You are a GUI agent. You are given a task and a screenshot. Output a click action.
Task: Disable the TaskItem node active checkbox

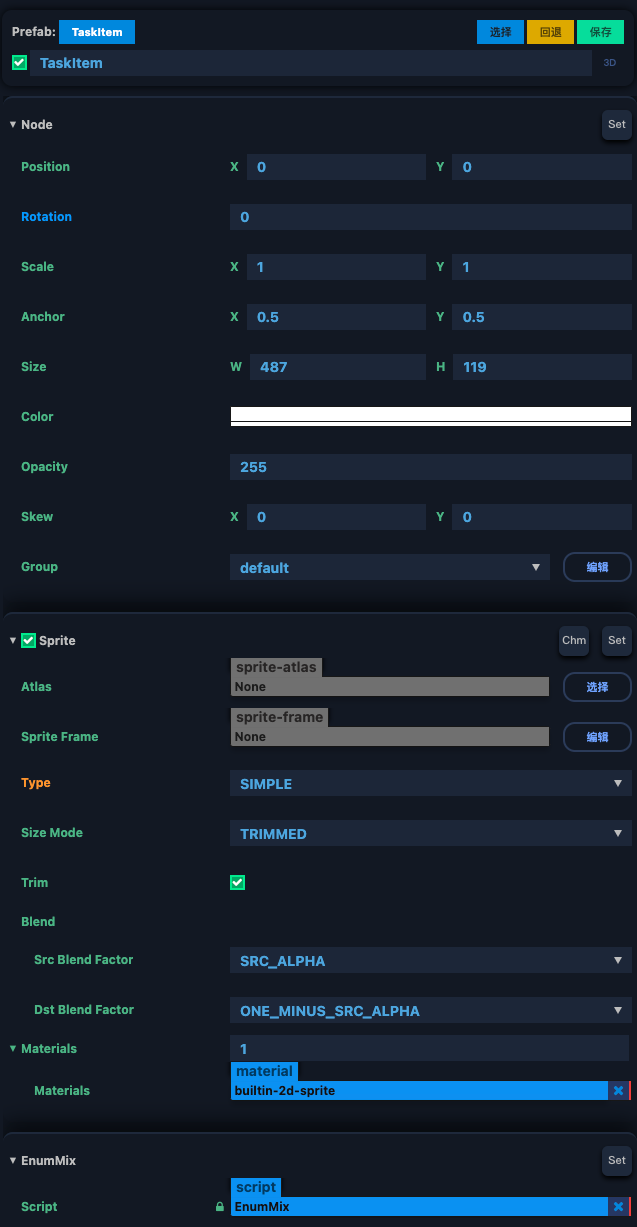(19, 63)
